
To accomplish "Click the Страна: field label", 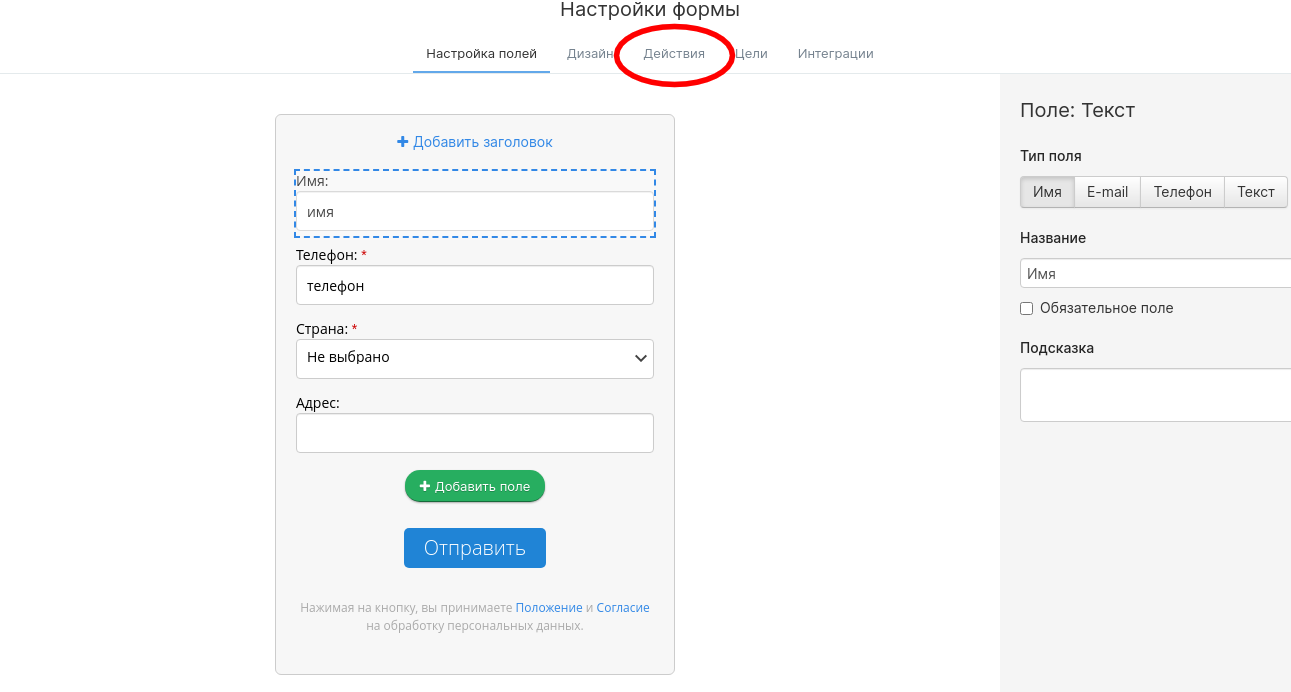I will click(322, 329).
